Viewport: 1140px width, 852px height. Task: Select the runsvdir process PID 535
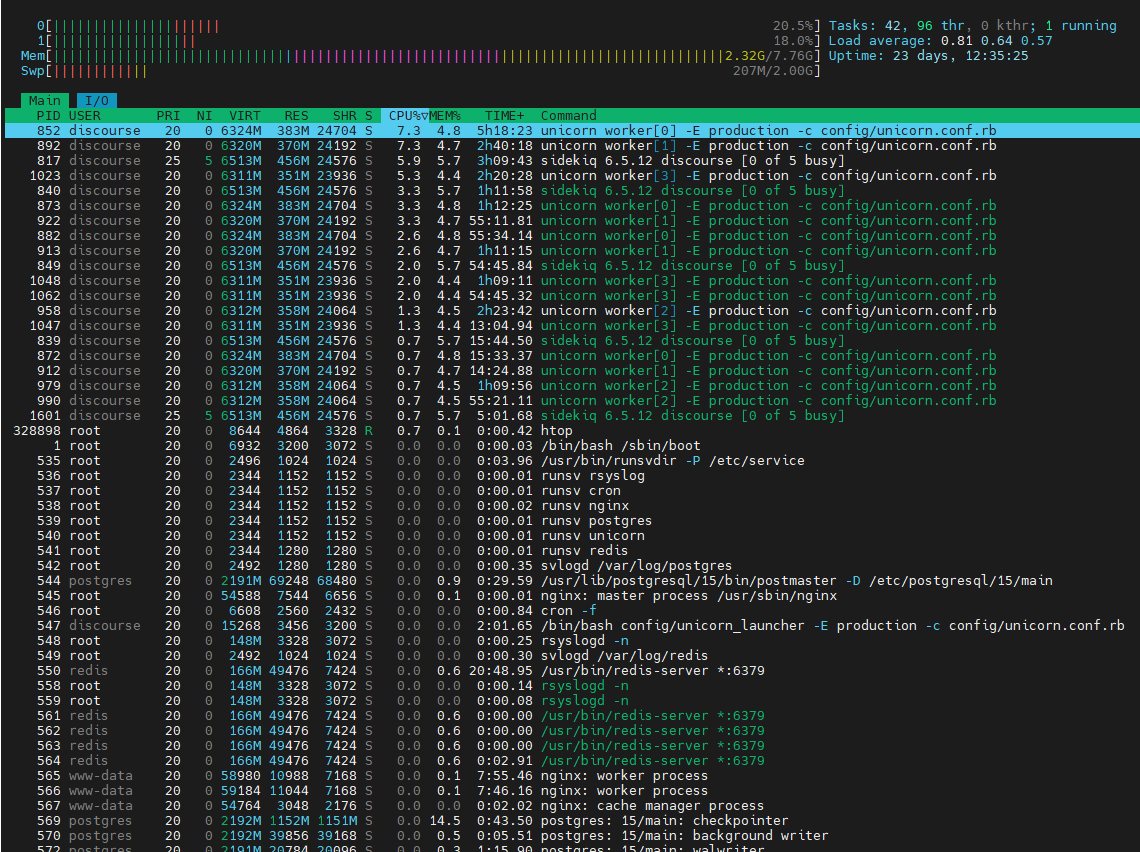coord(570,461)
